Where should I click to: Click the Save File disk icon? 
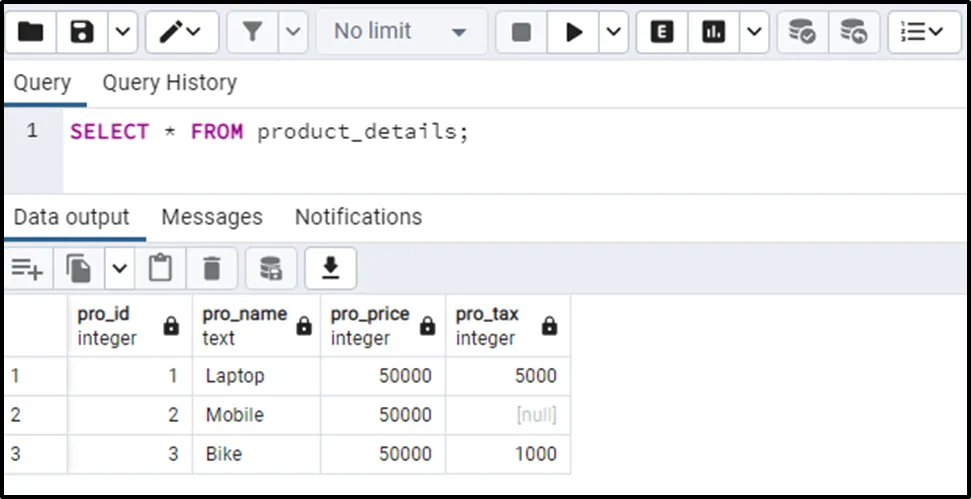click(82, 32)
